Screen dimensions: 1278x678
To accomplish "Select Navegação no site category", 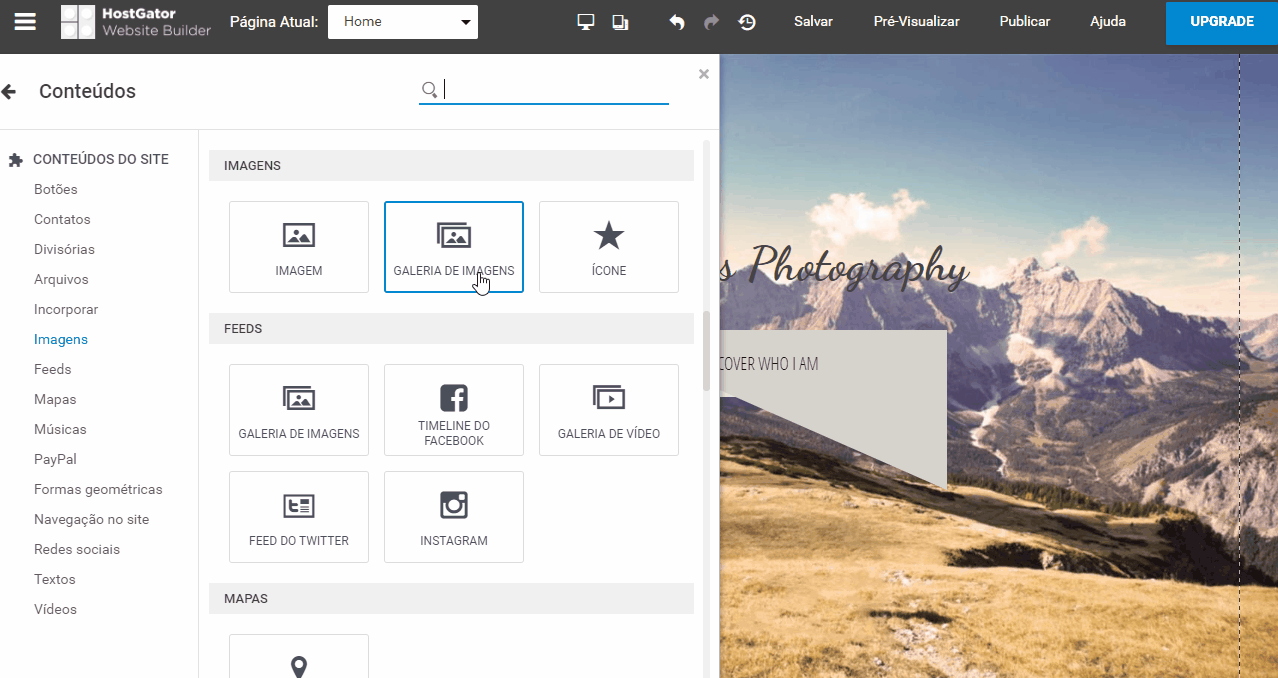I will click(x=91, y=519).
